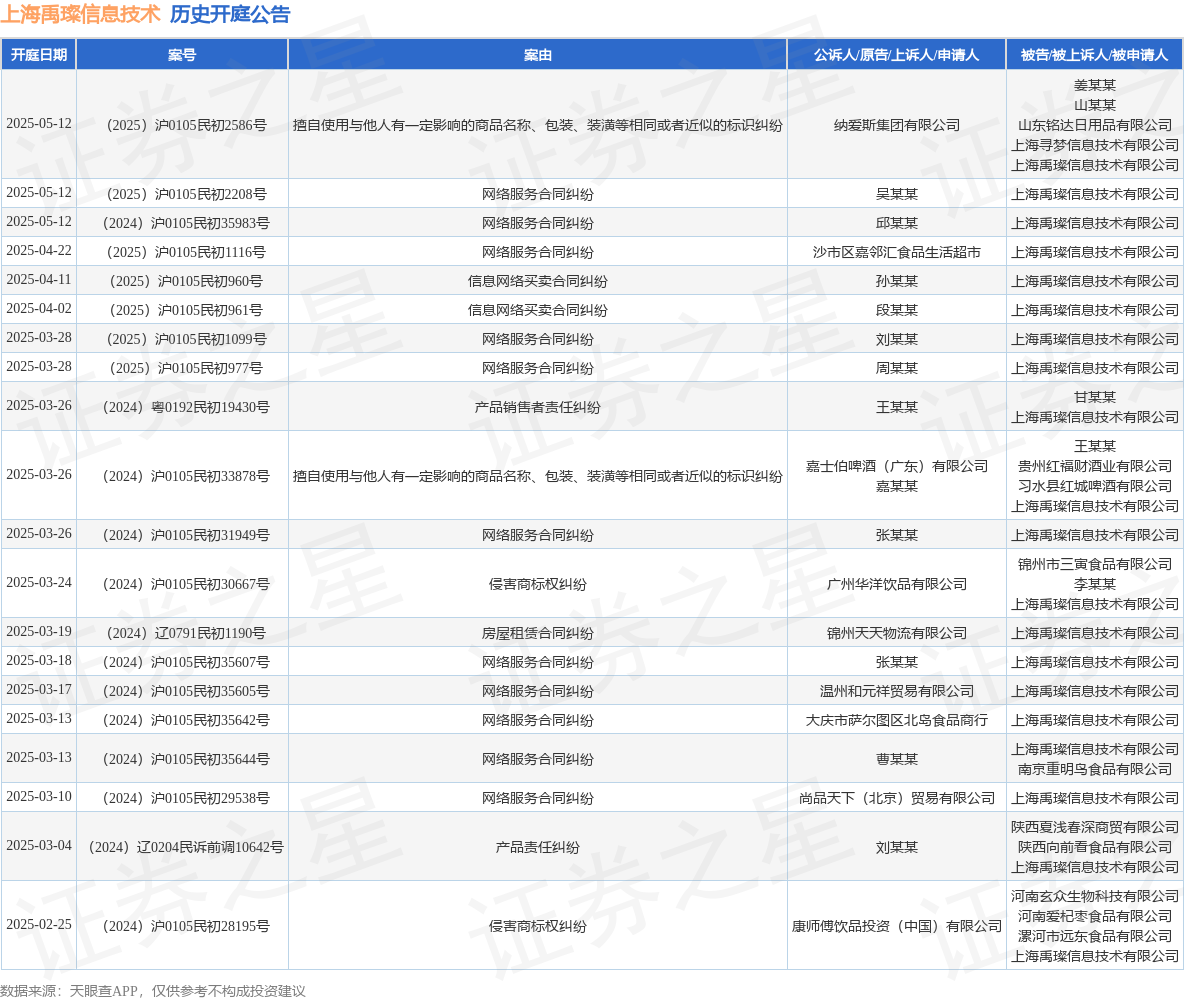Click the 案号 column header
Viewport: 1184px width, 1000px height.
(182, 55)
